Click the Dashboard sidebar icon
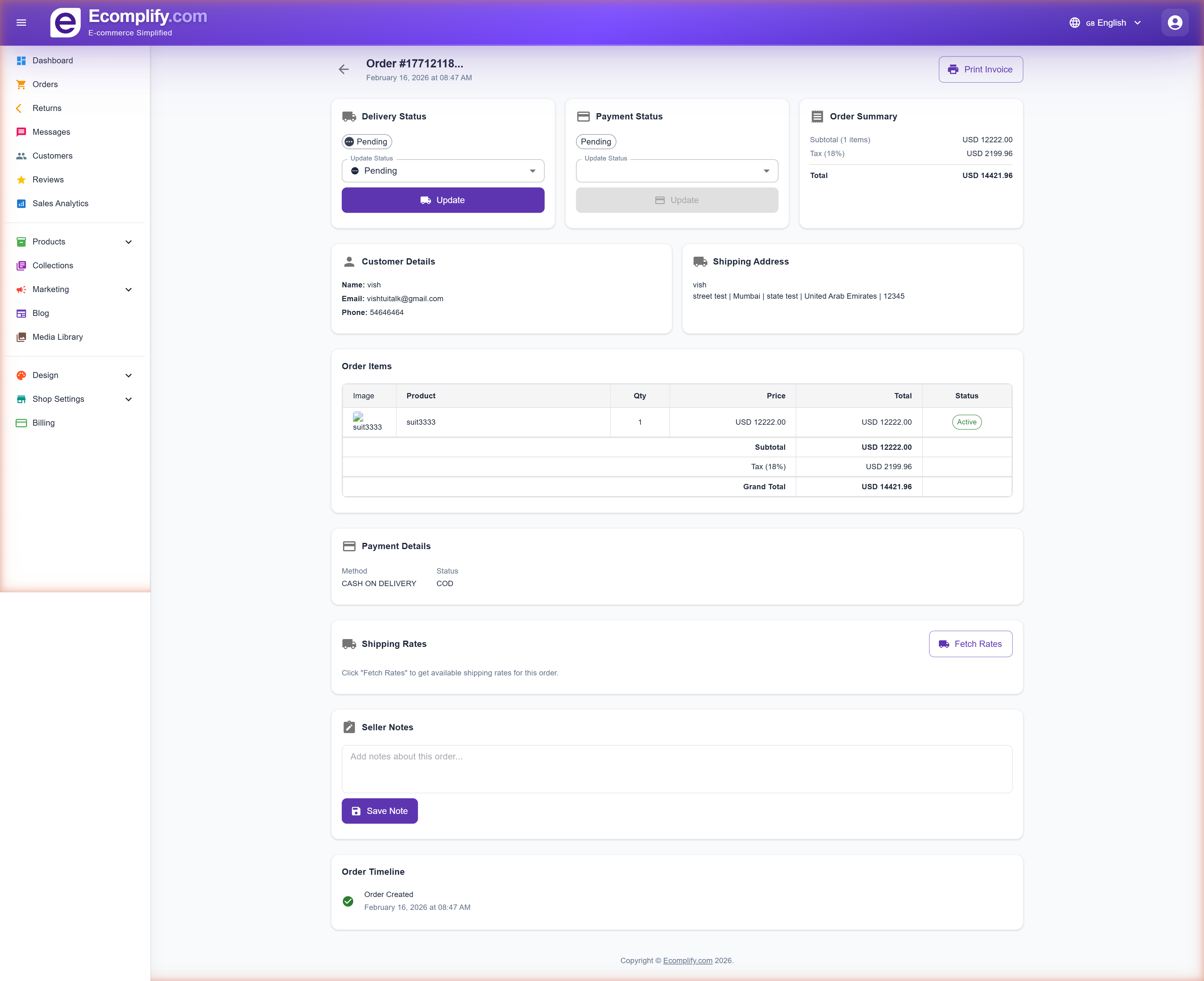This screenshot has width=1204, height=981. pyautogui.click(x=22, y=60)
